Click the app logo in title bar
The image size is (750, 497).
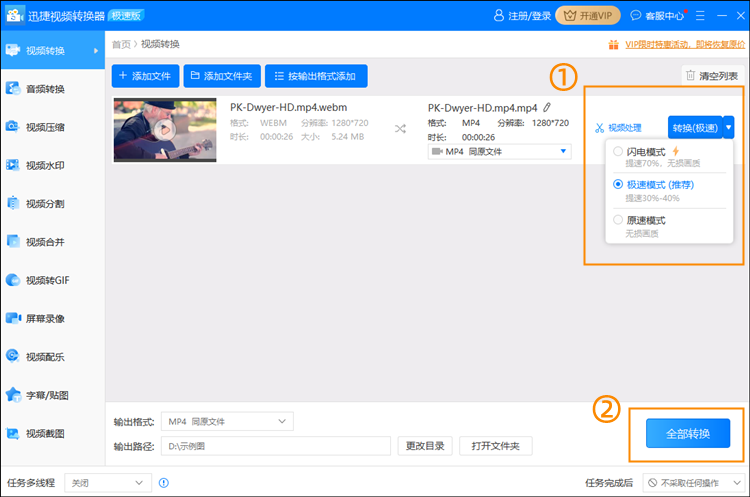click(14, 15)
